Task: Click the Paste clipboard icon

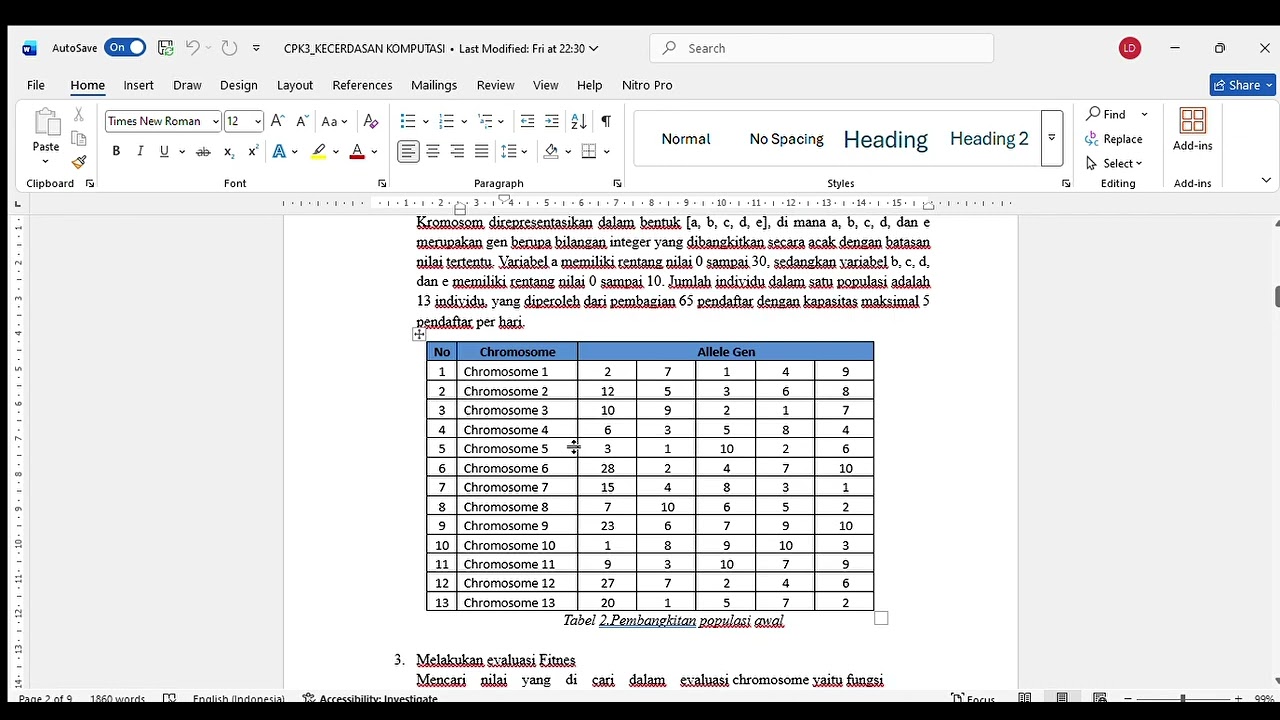Action: 46,122
